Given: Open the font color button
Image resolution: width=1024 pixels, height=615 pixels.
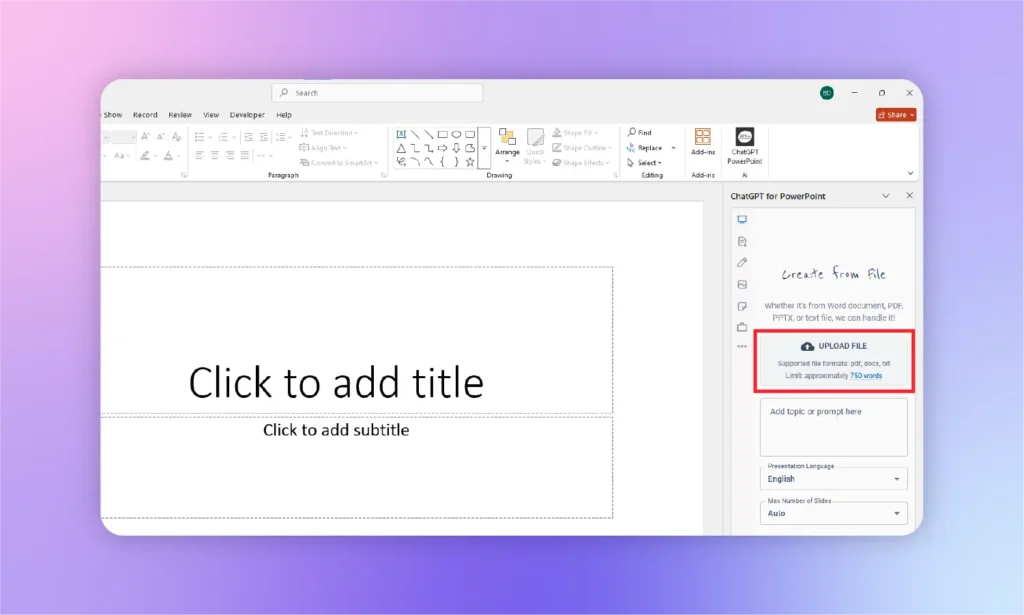Looking at the screenshot, I should coord(168,155).
